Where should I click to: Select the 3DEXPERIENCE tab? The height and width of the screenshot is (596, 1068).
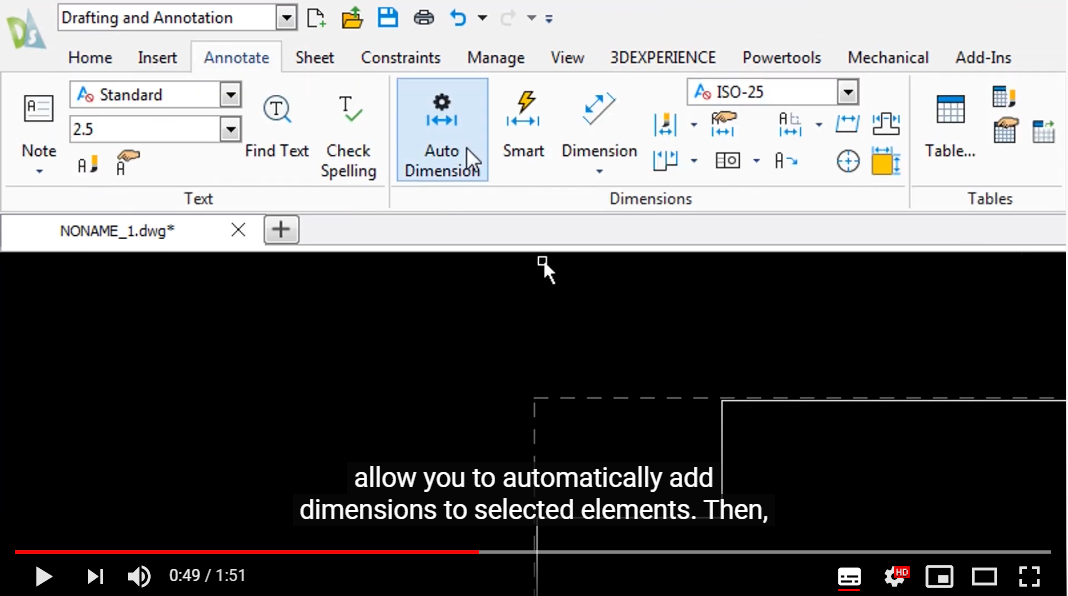[x=663, y=58]
